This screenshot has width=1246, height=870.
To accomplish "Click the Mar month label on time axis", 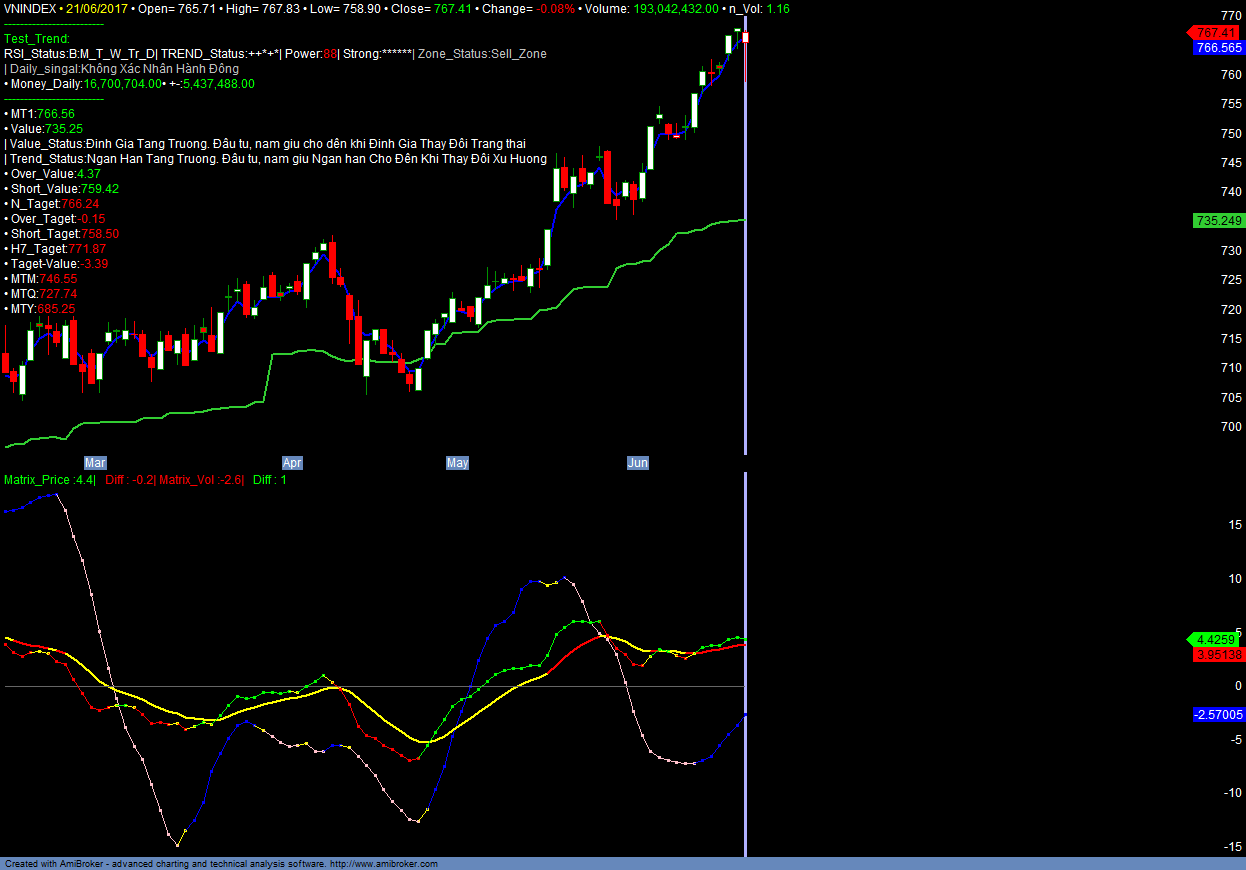I will [95, 463].
